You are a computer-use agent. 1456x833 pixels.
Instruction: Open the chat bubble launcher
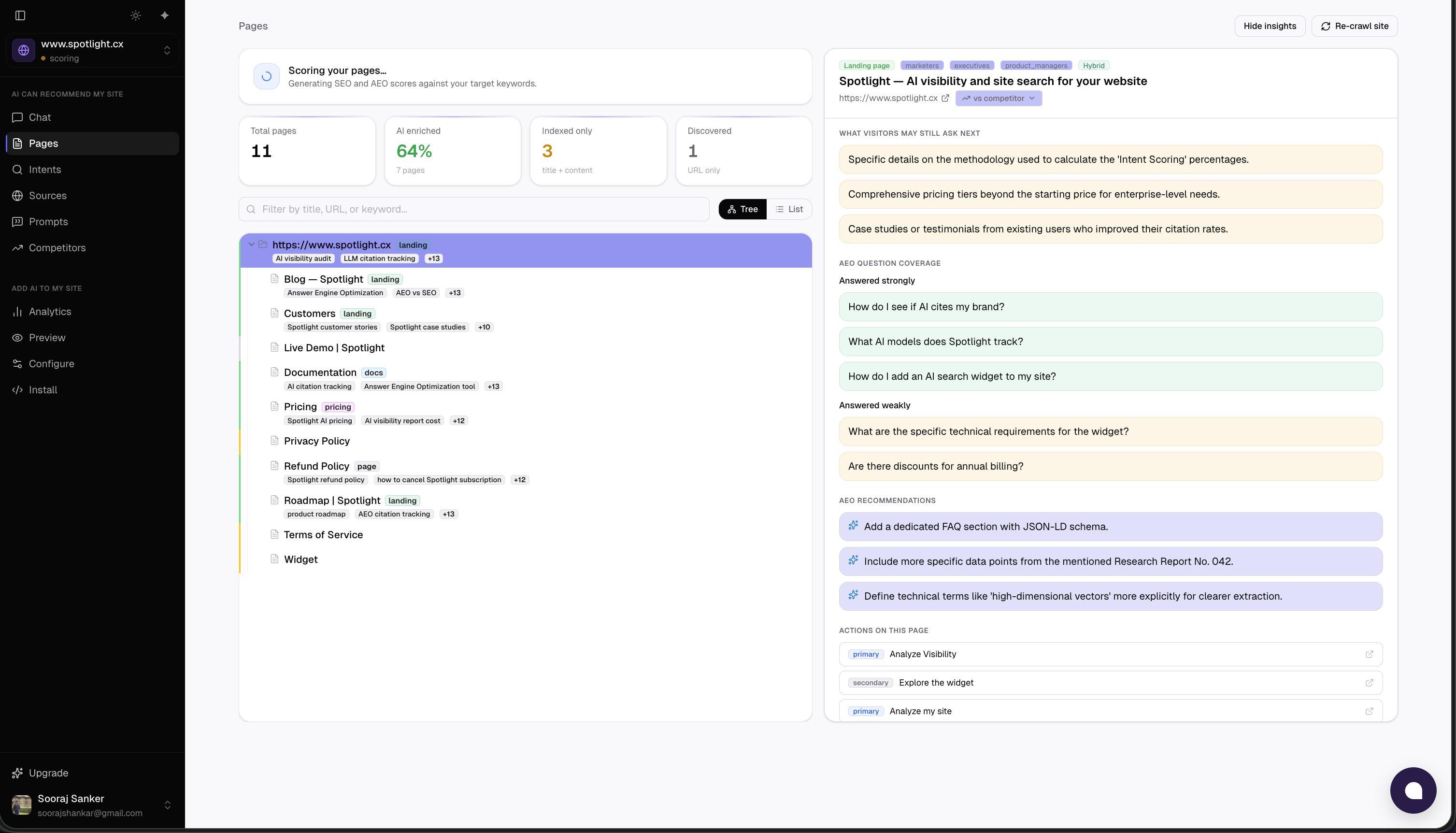[1413, 790]
